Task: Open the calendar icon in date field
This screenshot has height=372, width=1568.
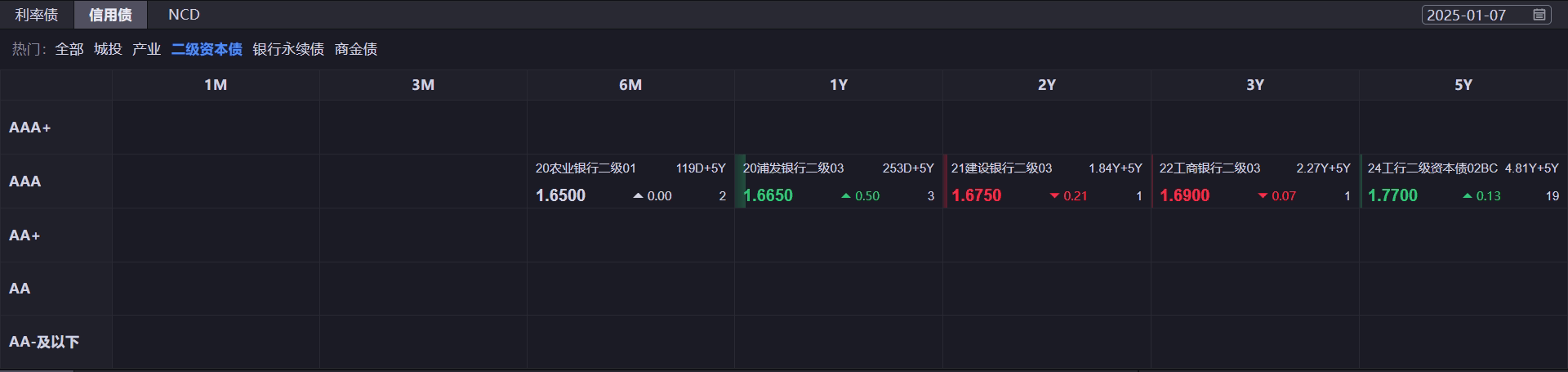Action: point(1539,15)
